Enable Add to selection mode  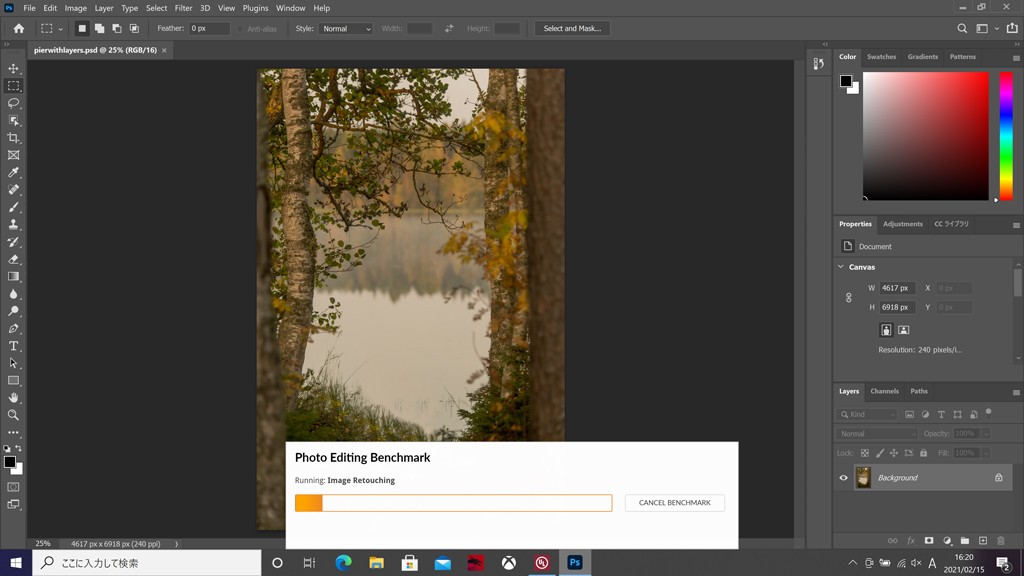(x=100, y=29)
